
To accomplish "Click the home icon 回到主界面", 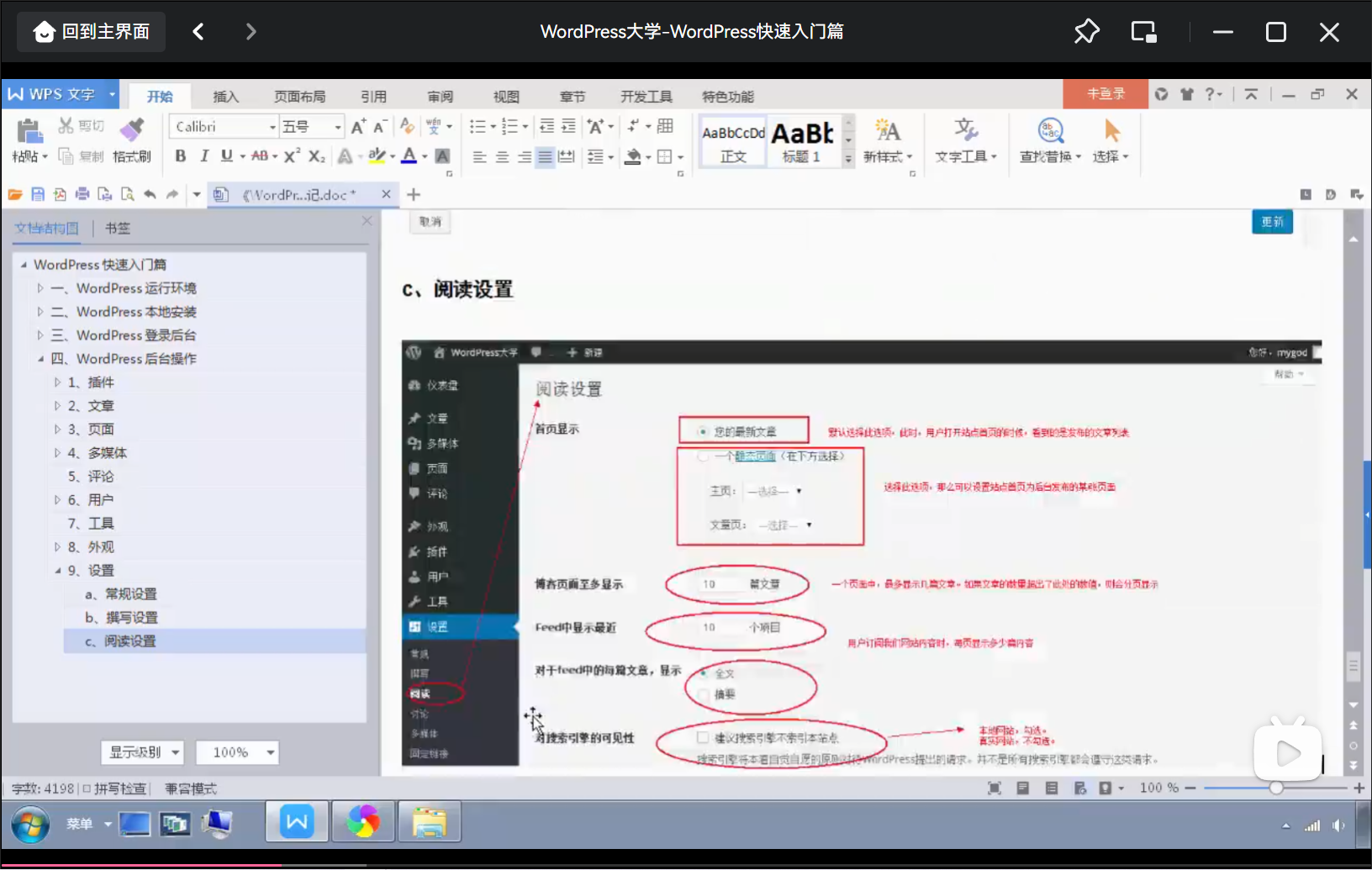I will point(91,32).
